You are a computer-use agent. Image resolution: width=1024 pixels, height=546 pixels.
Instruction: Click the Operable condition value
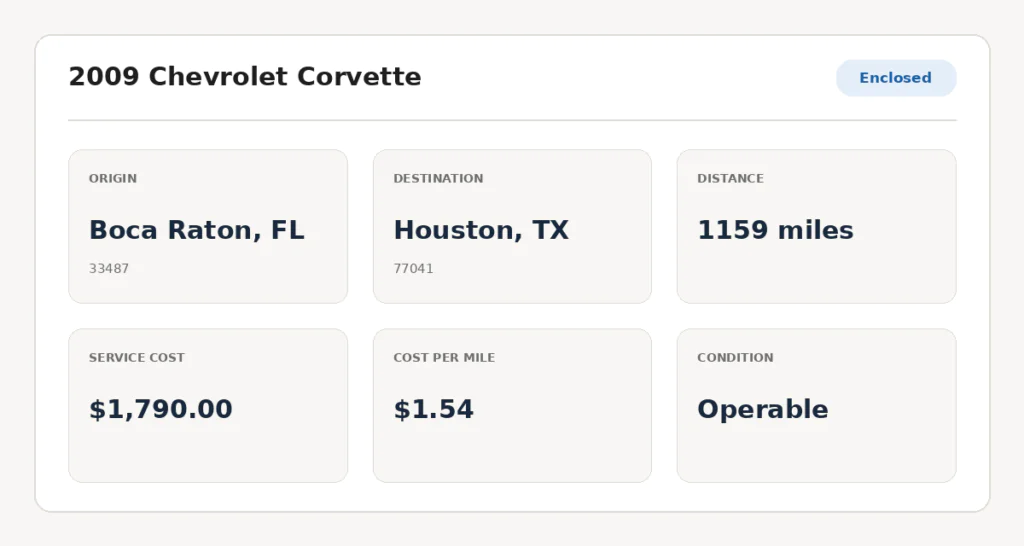pos(763,410)
